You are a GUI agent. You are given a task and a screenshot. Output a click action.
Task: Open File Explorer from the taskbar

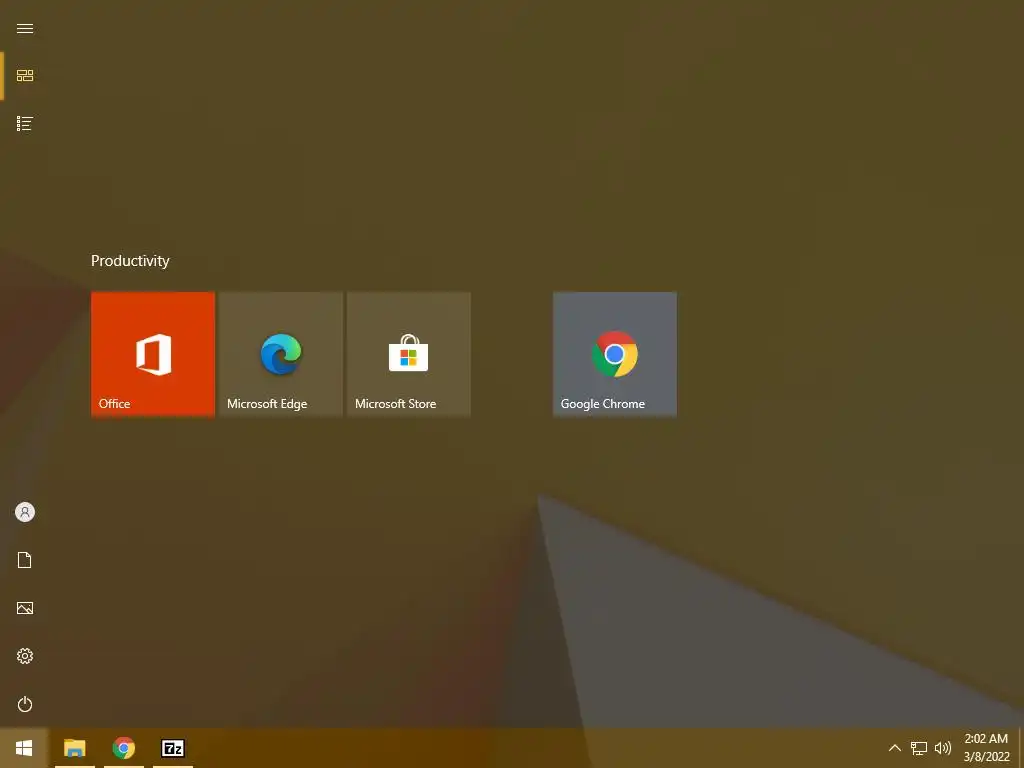coord(74,748)
